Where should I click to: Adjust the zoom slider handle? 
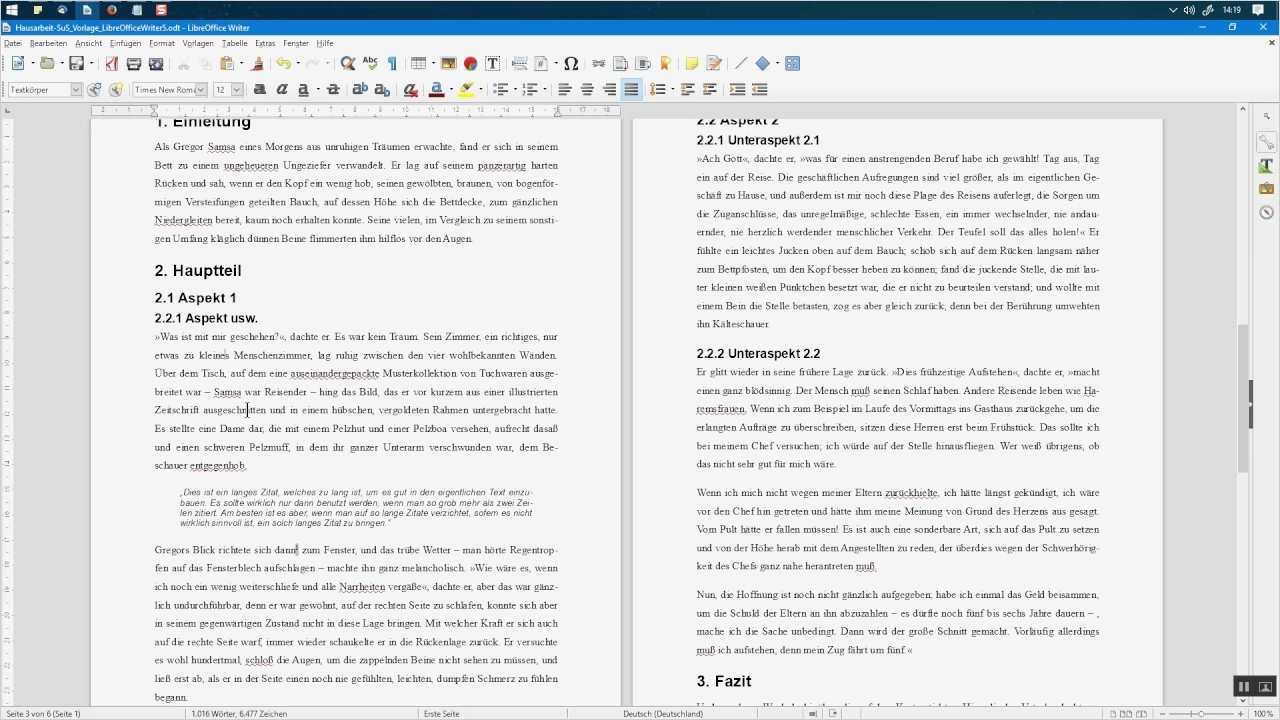tap(1201, 714)
